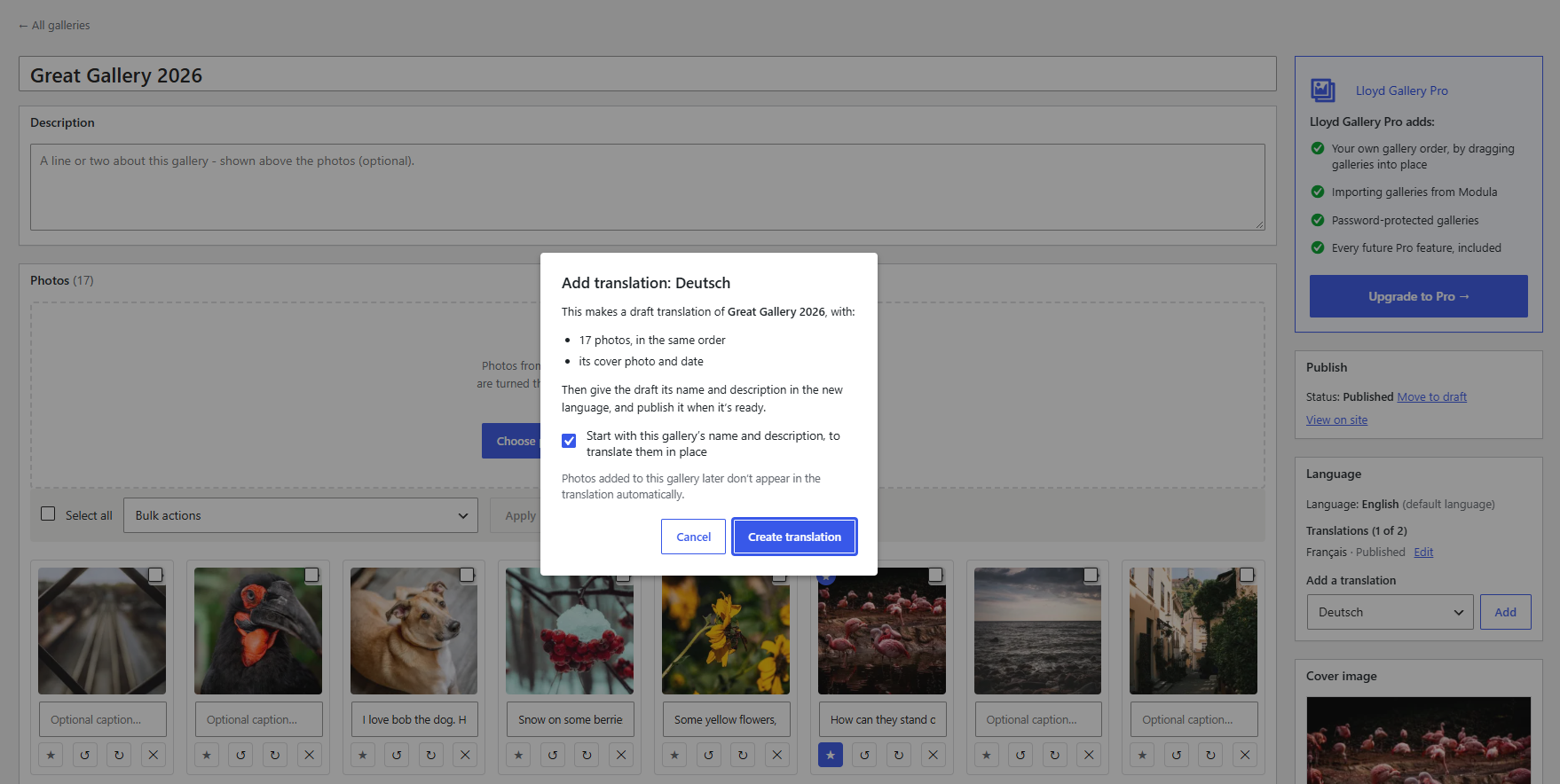Viewport: 1560px width, 784px height.
Task: Star the snowy berries photo
Action: tap(519, 755)
